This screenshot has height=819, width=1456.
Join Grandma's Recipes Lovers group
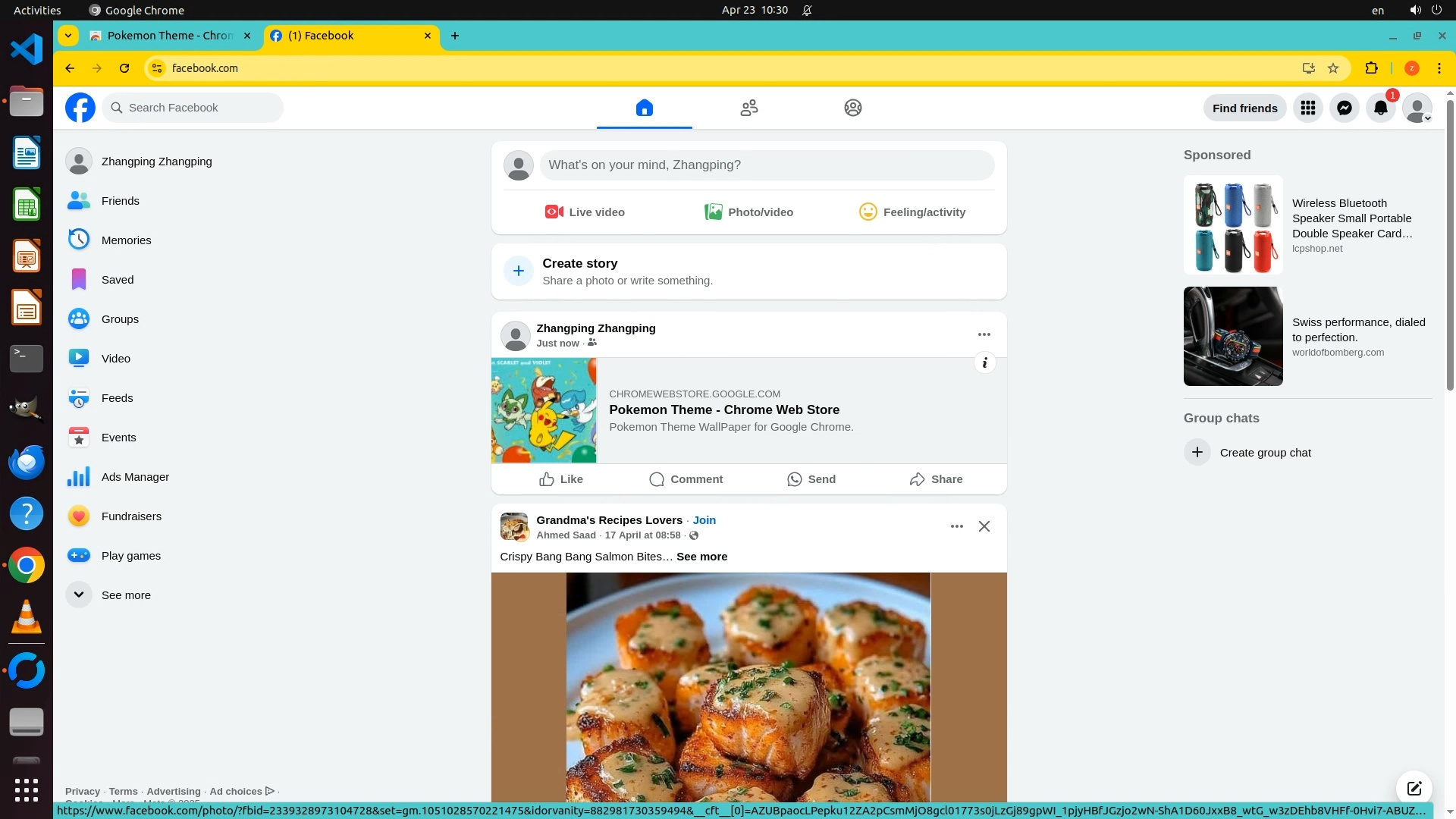pyautogui.click(x=704, y=520)
